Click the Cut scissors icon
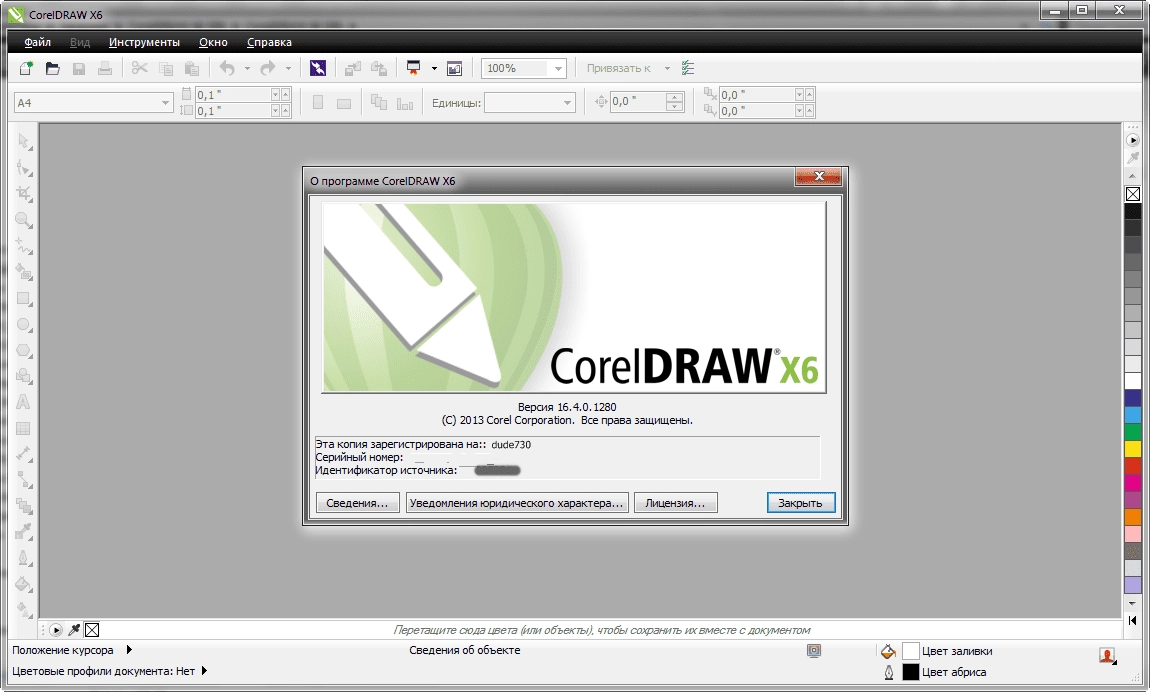 click(x=139, y=68)
